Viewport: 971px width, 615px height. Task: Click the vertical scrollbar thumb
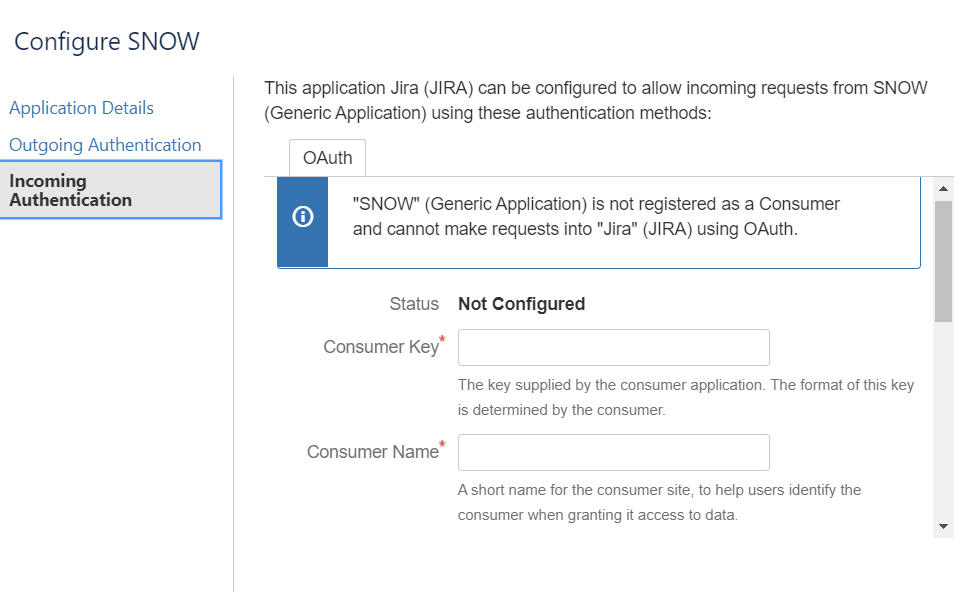tap(943, 261)
